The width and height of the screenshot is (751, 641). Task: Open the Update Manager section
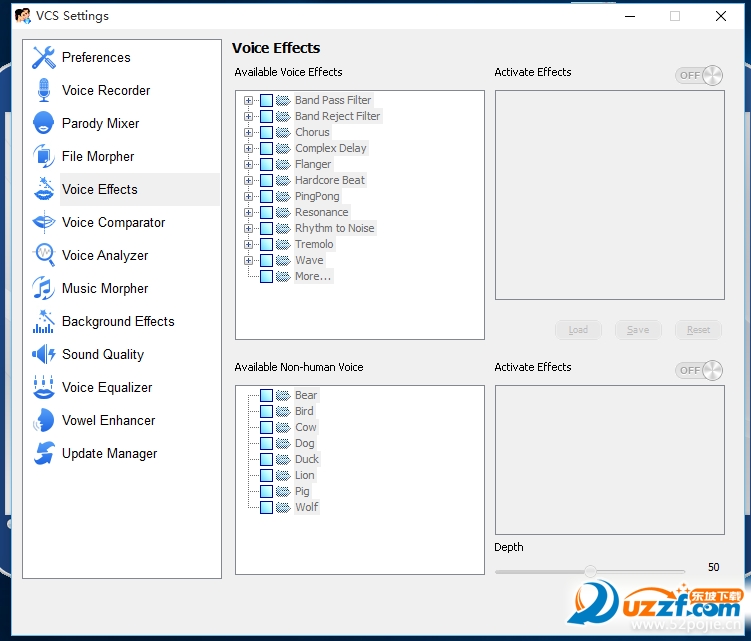pos(109,453)
